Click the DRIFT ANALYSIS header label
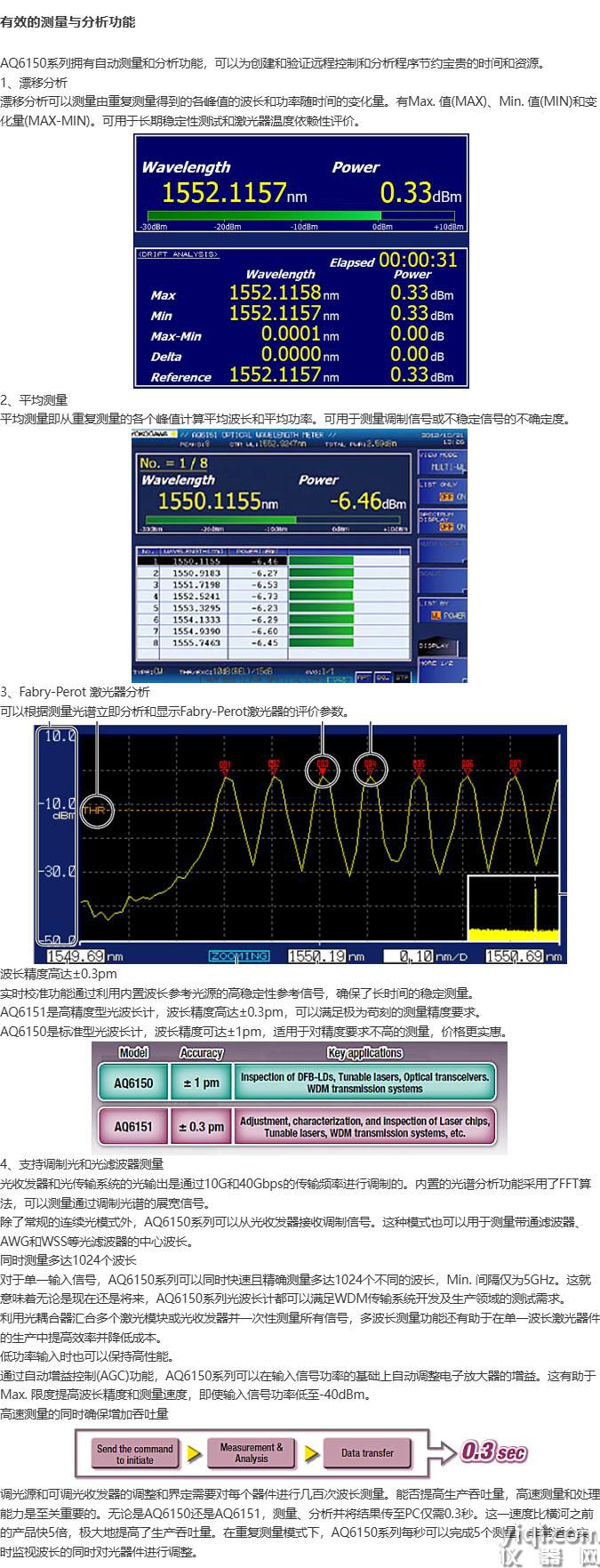This screenshot has height=1568, width=600. tap(178, 254)
